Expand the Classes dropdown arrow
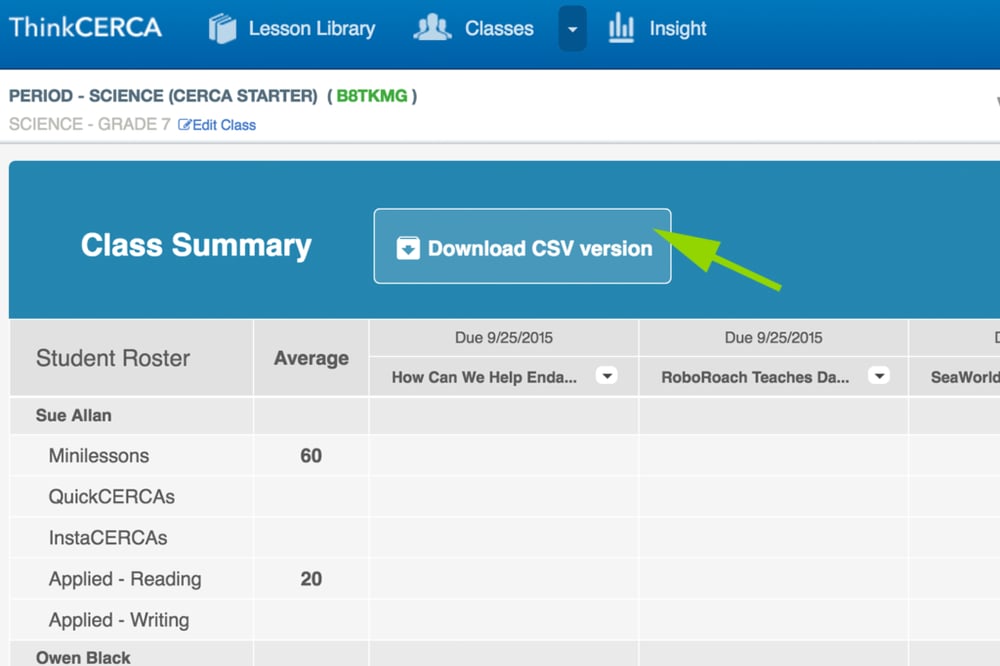 [572, 29]
